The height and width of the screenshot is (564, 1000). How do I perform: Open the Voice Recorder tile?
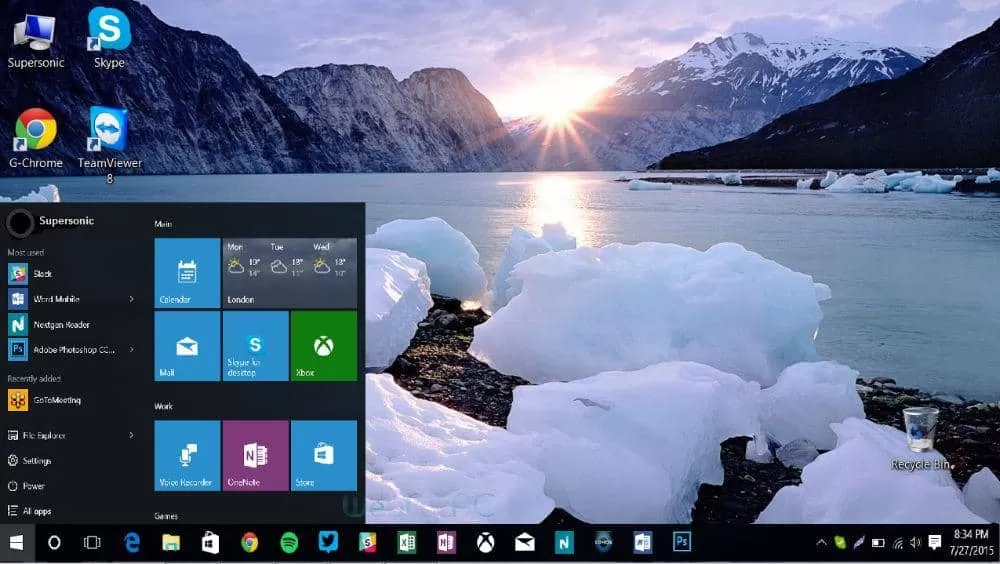coord(188,456)
